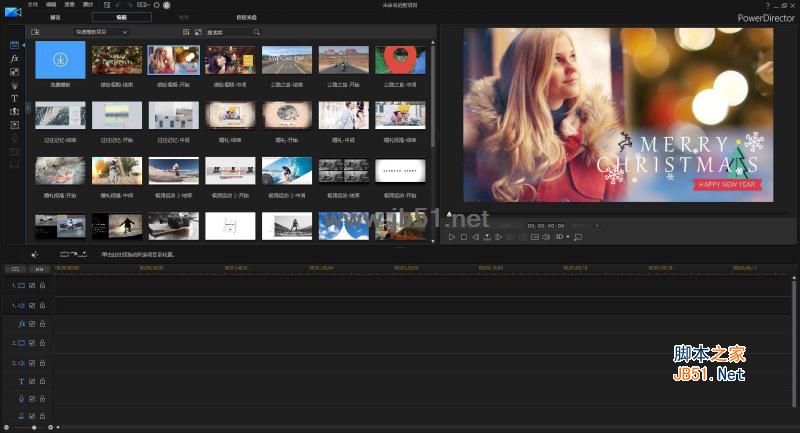Open the library category dropdown
Image resolution: width=800 pixels, height=433 pixels.
(101, 32)
